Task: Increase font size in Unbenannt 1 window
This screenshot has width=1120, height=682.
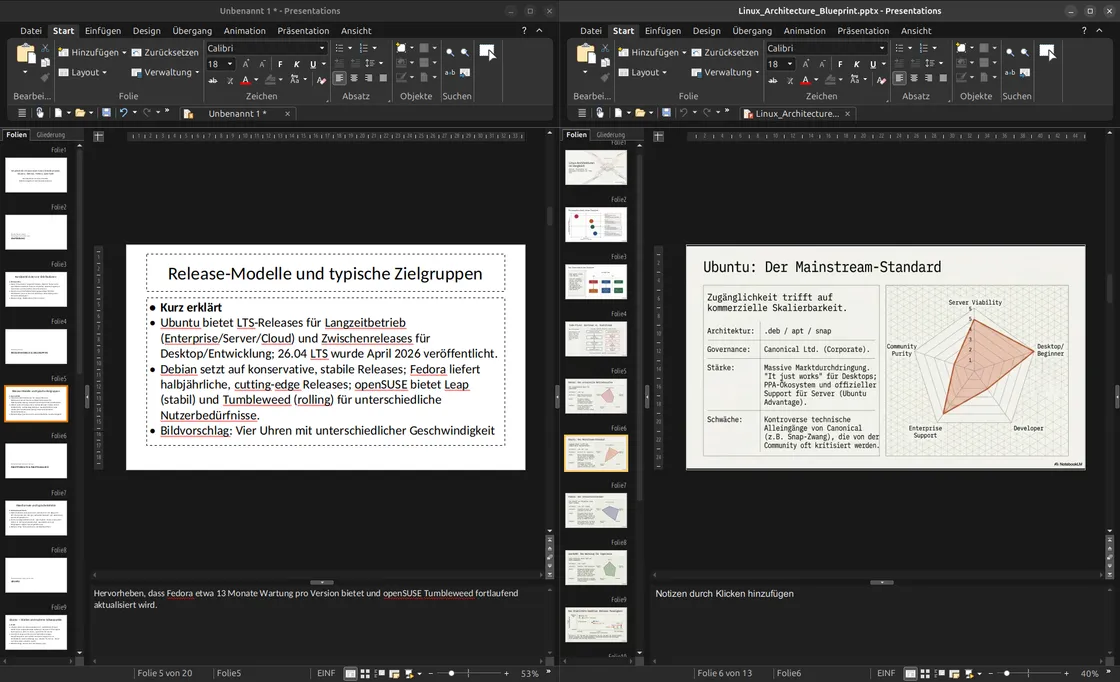Action: [x=246, y=64]
